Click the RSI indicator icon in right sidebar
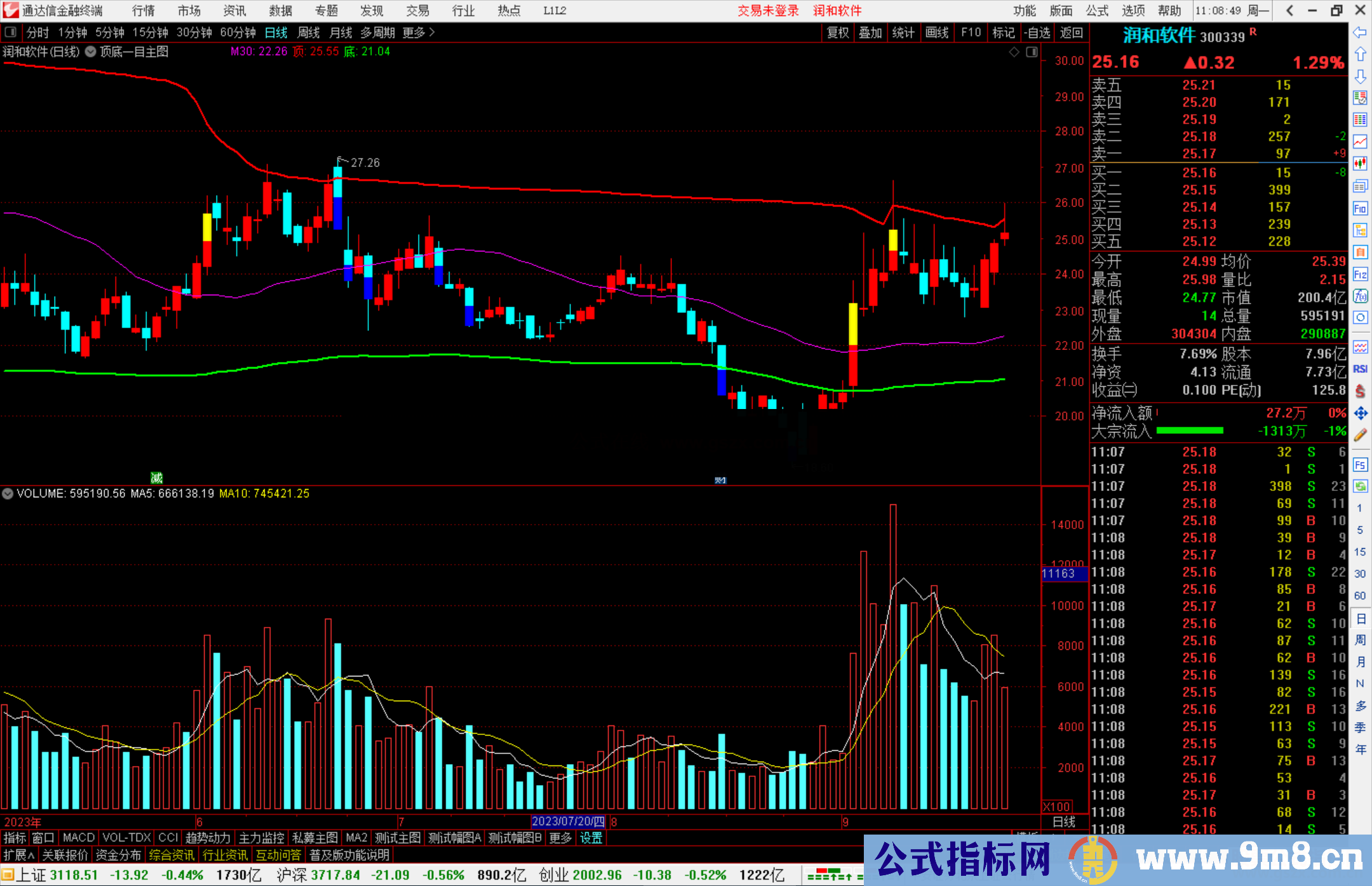The height and width of the screenshot is (886, 1372). coord(1360,369)
